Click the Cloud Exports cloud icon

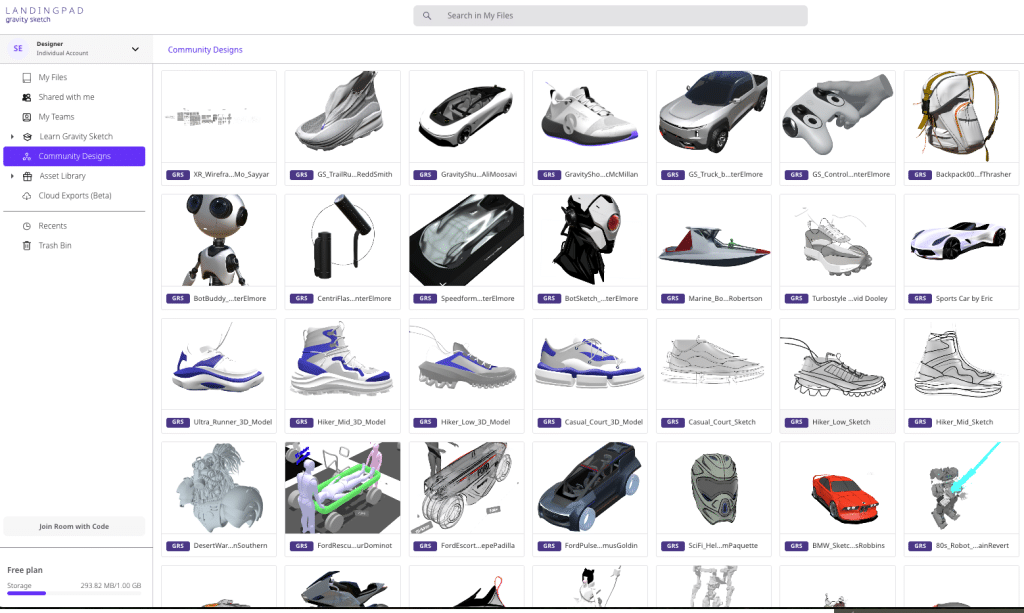[27, 196]
